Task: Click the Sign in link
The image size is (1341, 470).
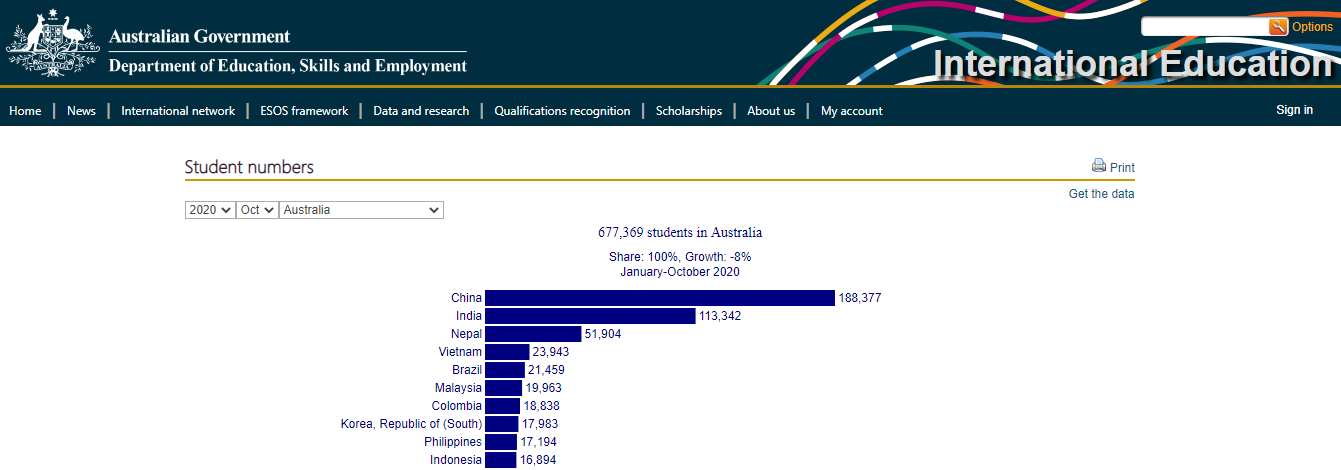Action: (x=1294, y=110)
